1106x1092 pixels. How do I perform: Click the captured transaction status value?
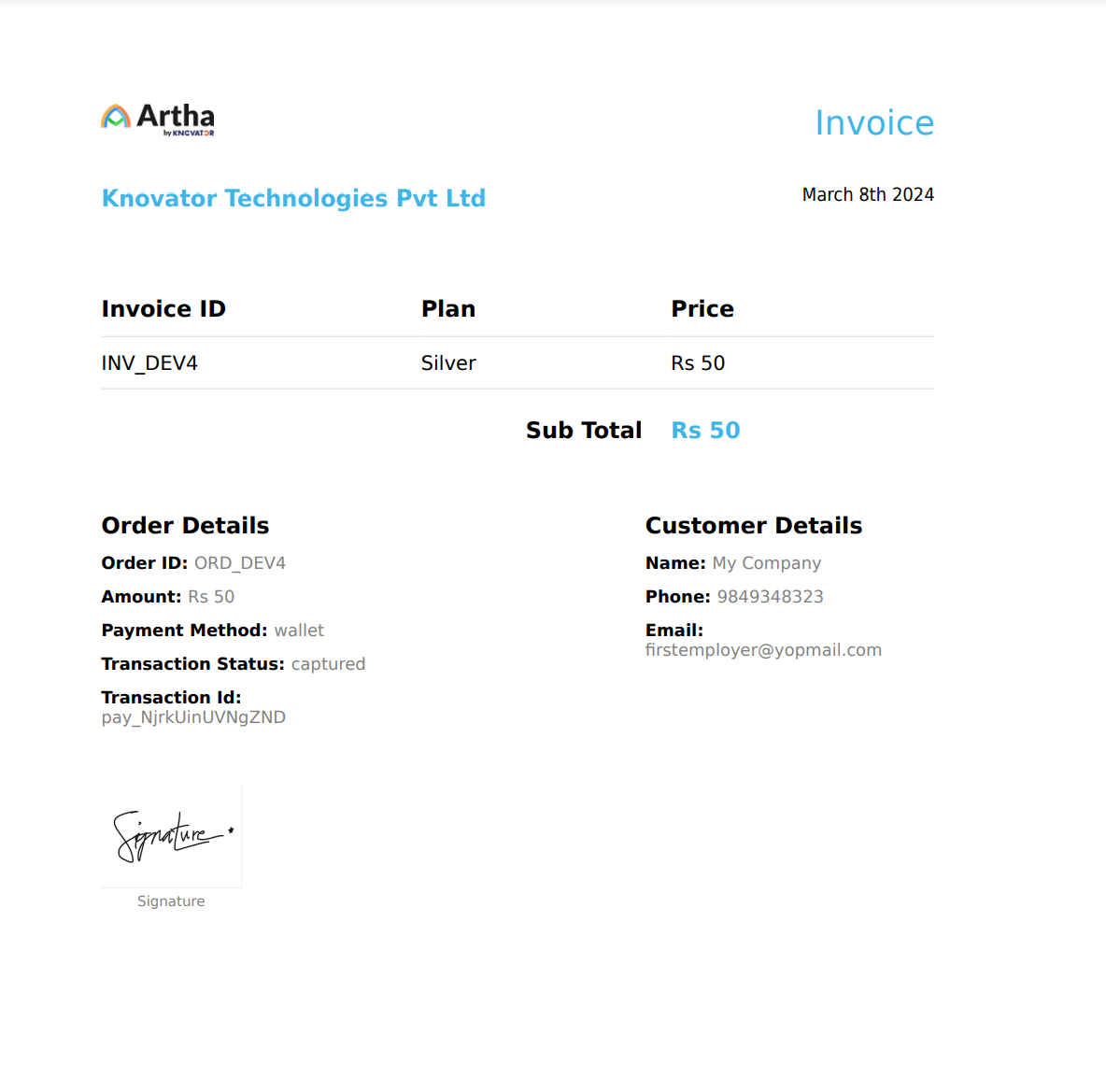(x=328, y=664)
